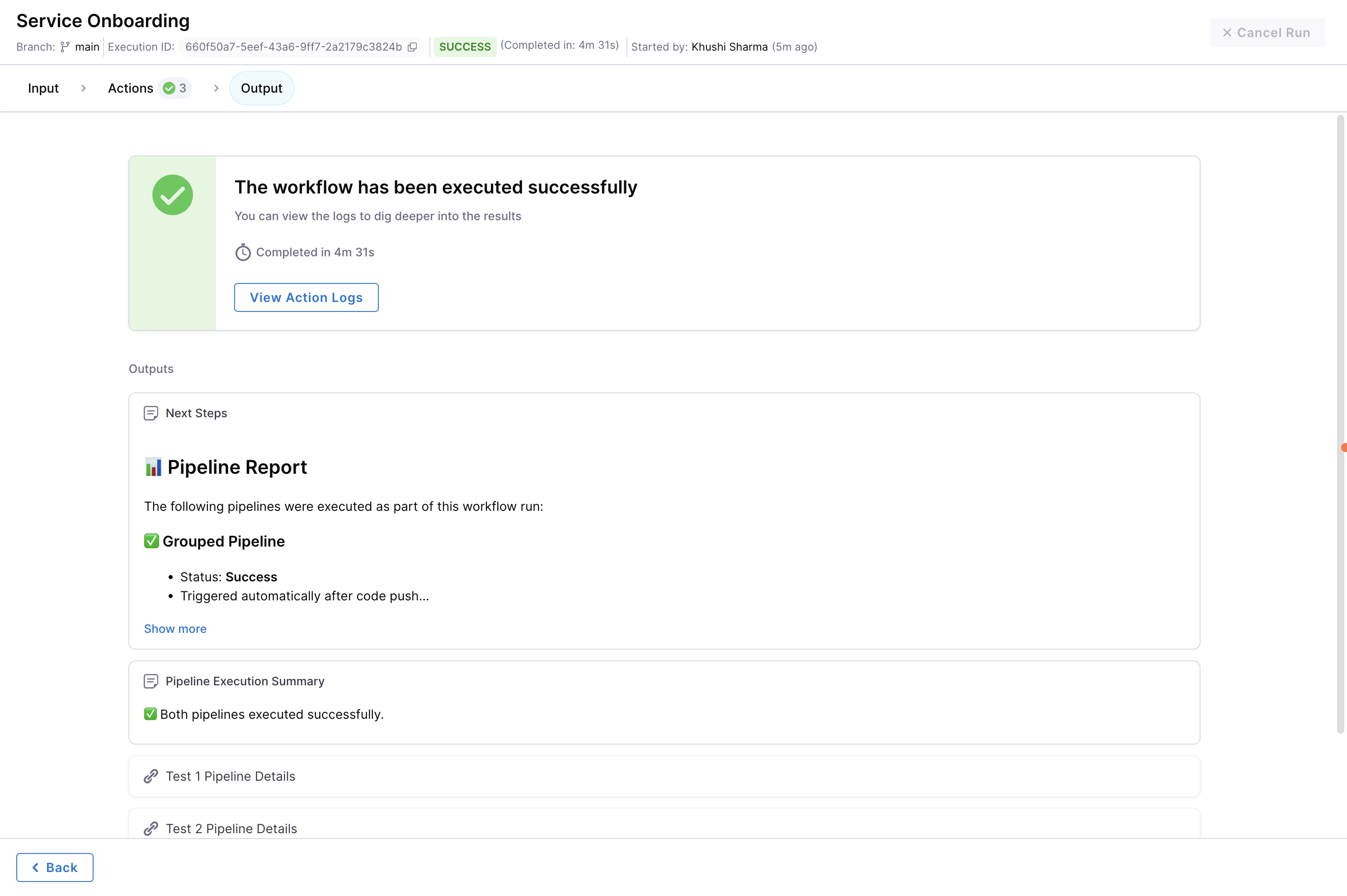Image resolution: width=1347 pixels, height=896 pixels.
Task: Switch to the Input step tab
Action: 43,88
